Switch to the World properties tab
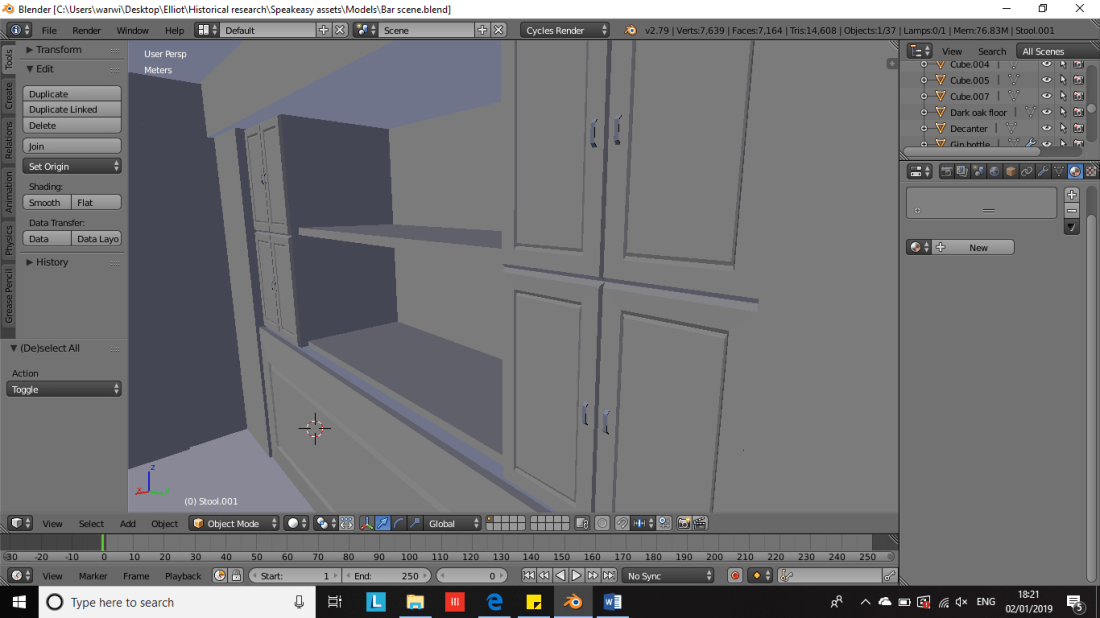The image size is (1100, 618). point(994,171)
